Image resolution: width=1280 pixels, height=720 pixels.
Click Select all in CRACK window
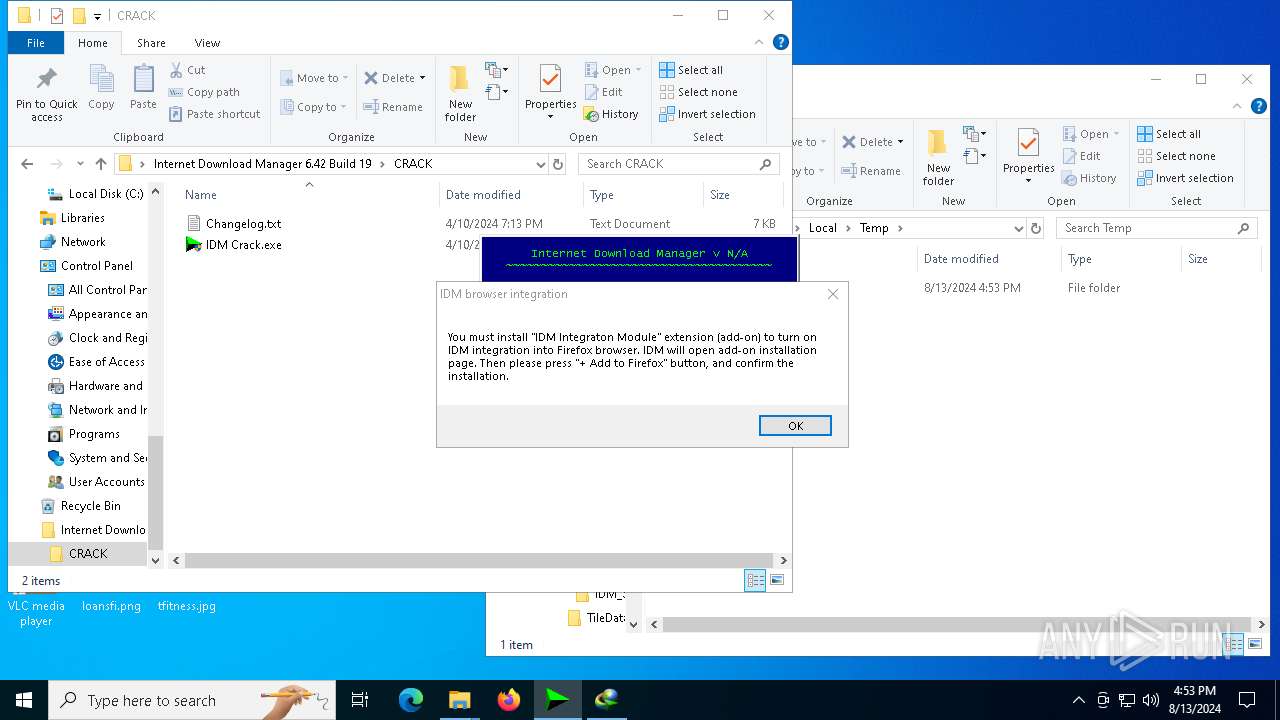[x=691, y=70]
